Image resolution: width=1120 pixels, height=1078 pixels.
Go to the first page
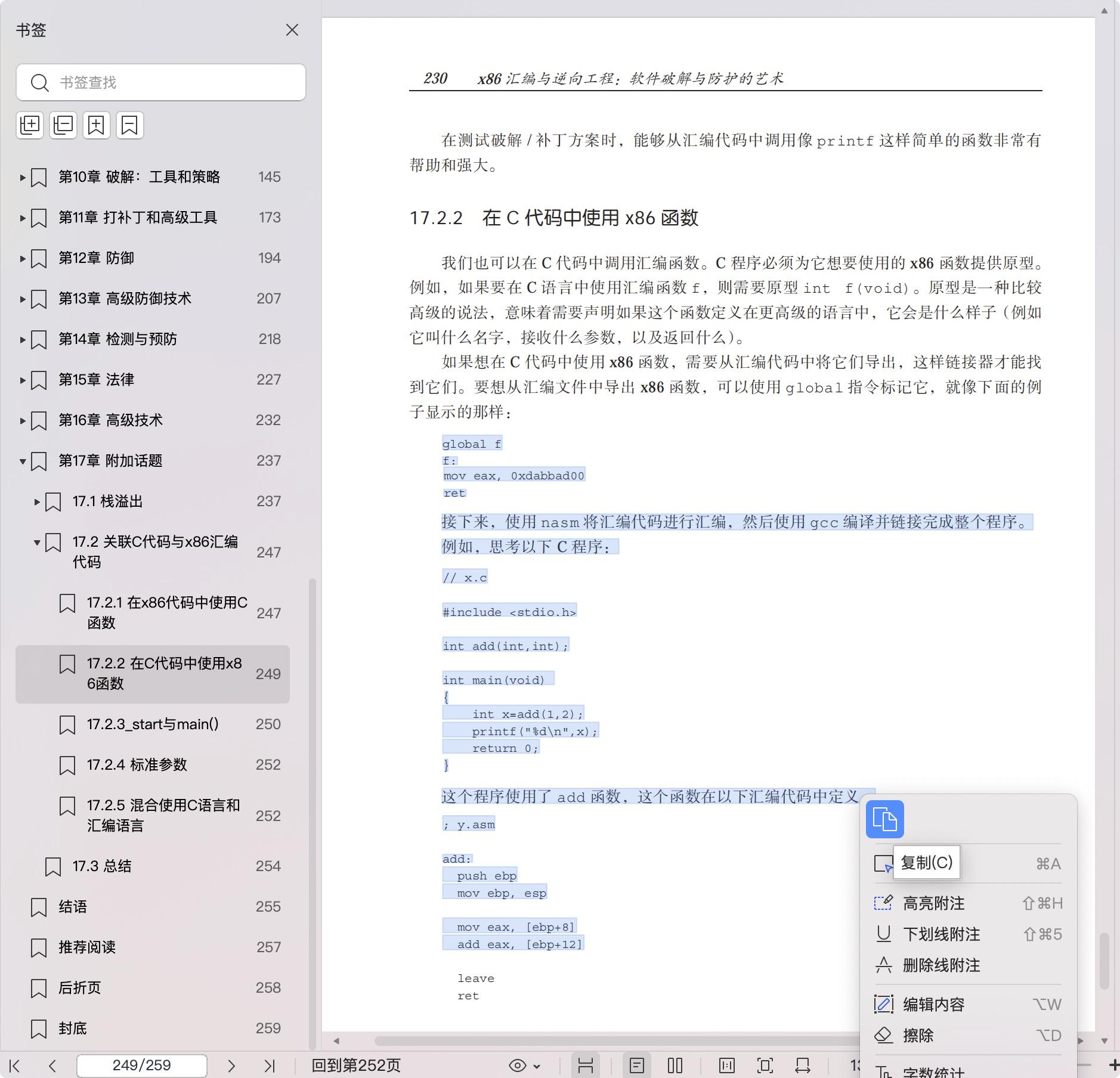coord(15,1065)
